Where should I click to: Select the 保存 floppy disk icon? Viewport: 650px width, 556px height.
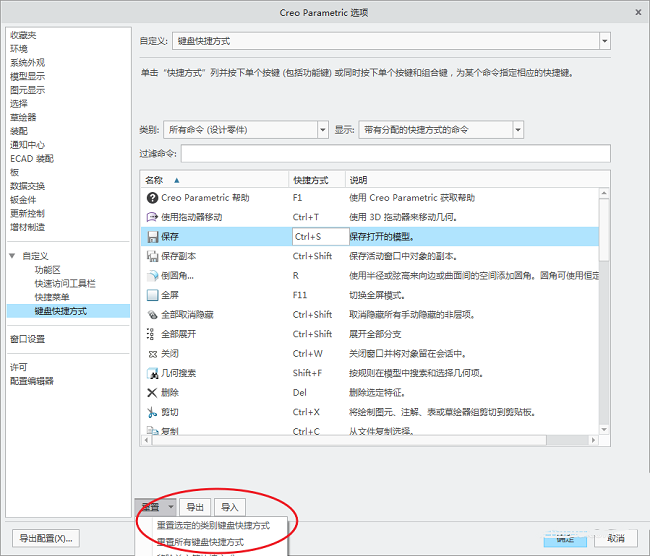(152, 237)
